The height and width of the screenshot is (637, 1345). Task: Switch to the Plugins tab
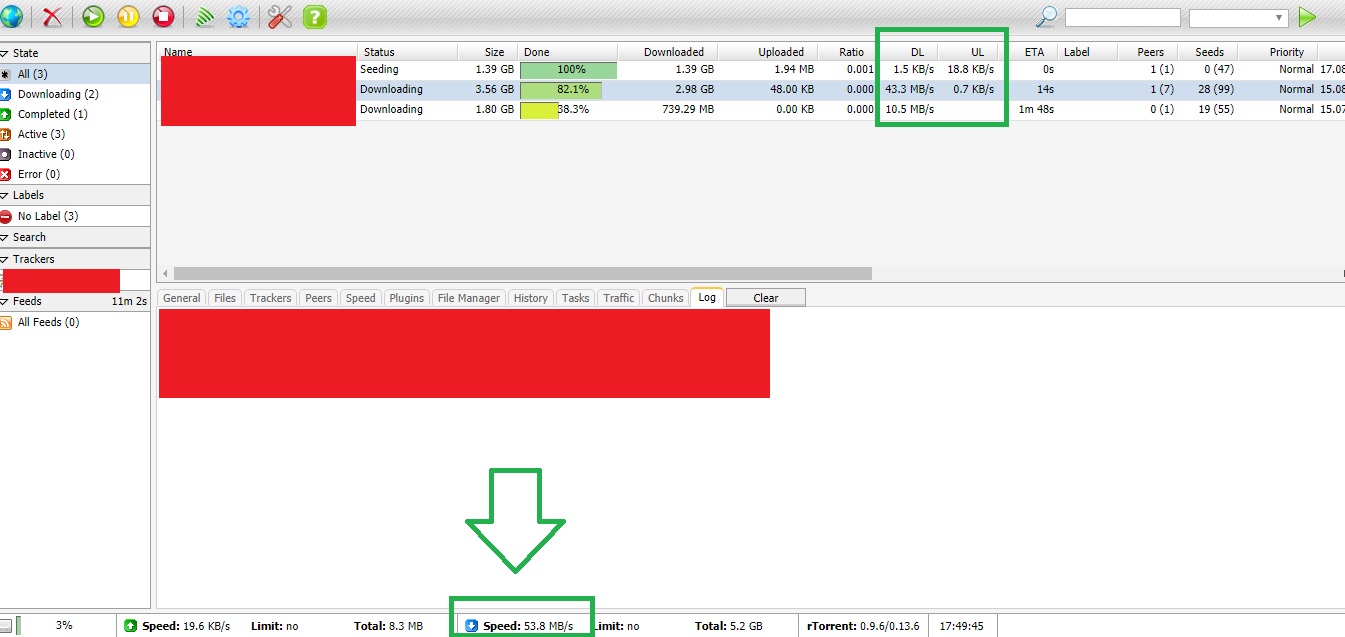(407, 298)
